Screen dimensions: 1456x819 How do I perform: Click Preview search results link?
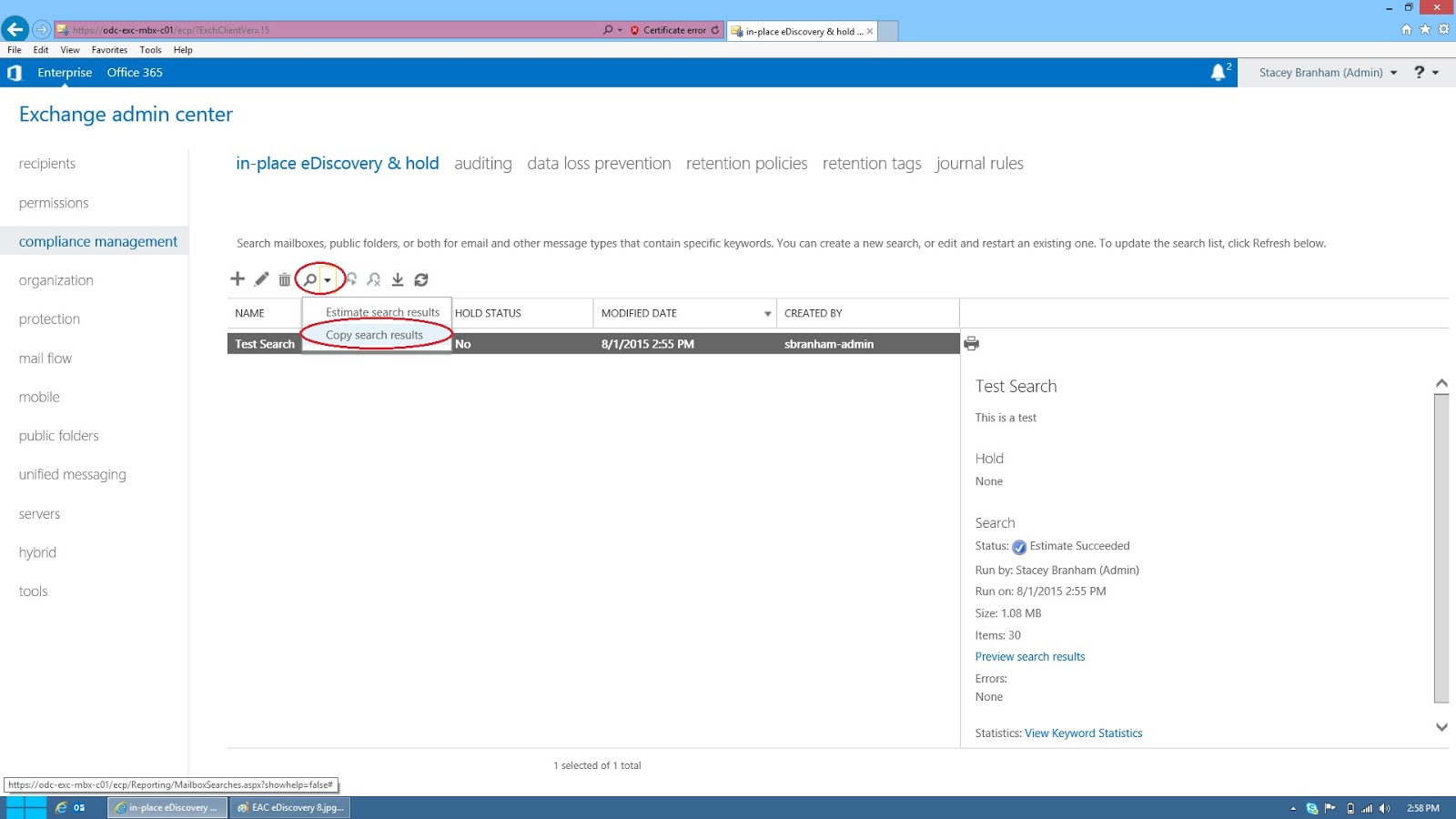1030,656
